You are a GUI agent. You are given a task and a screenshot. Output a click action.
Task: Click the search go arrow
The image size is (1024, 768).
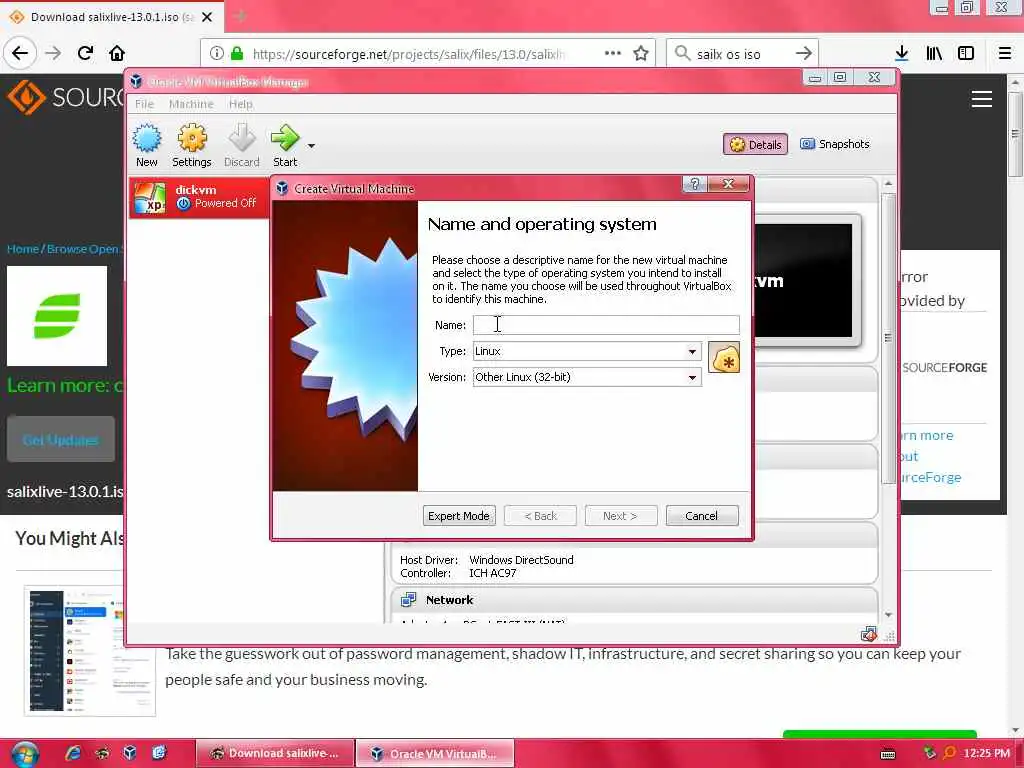pos(804,54)
